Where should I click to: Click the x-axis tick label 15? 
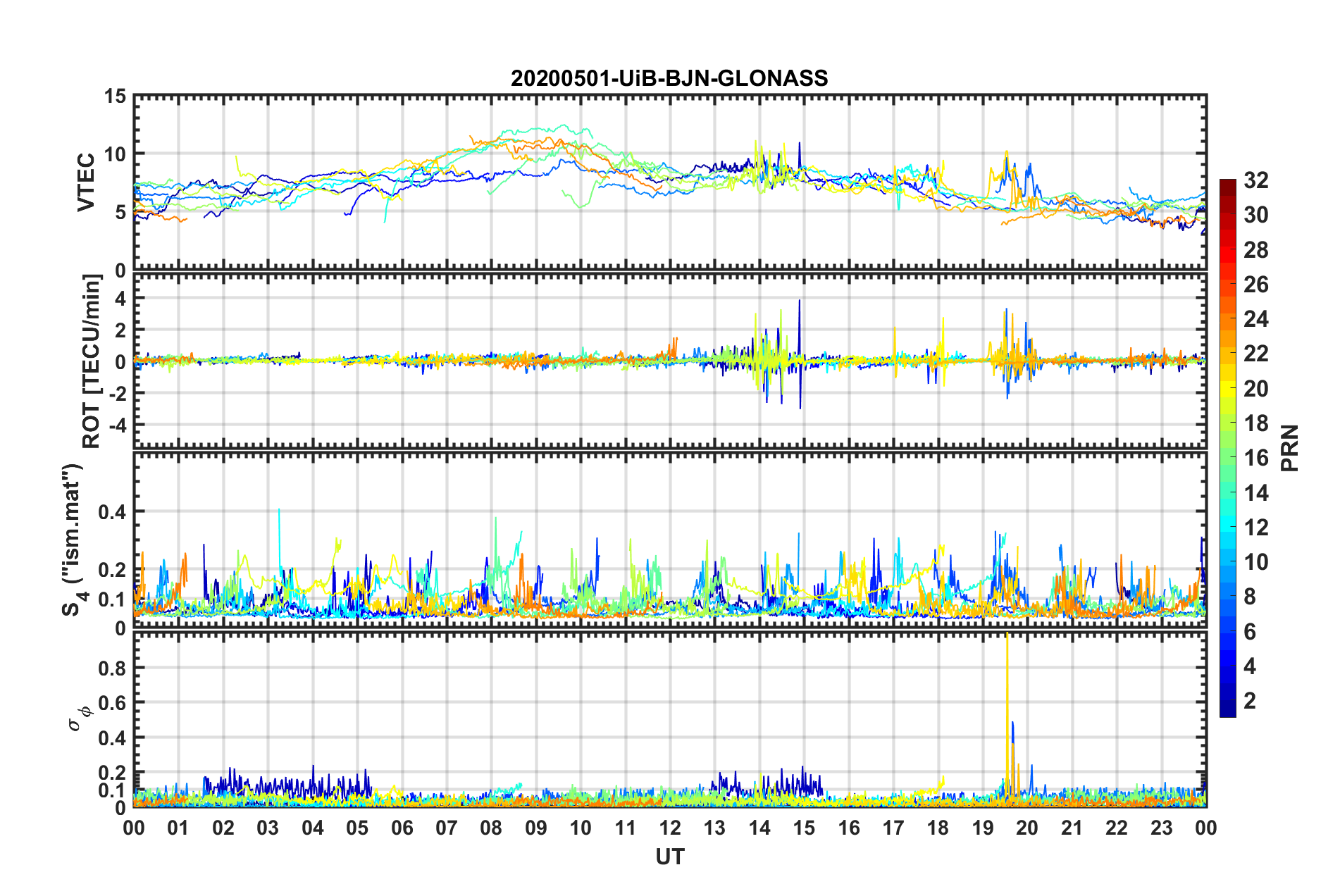click(x=804, y=828)
